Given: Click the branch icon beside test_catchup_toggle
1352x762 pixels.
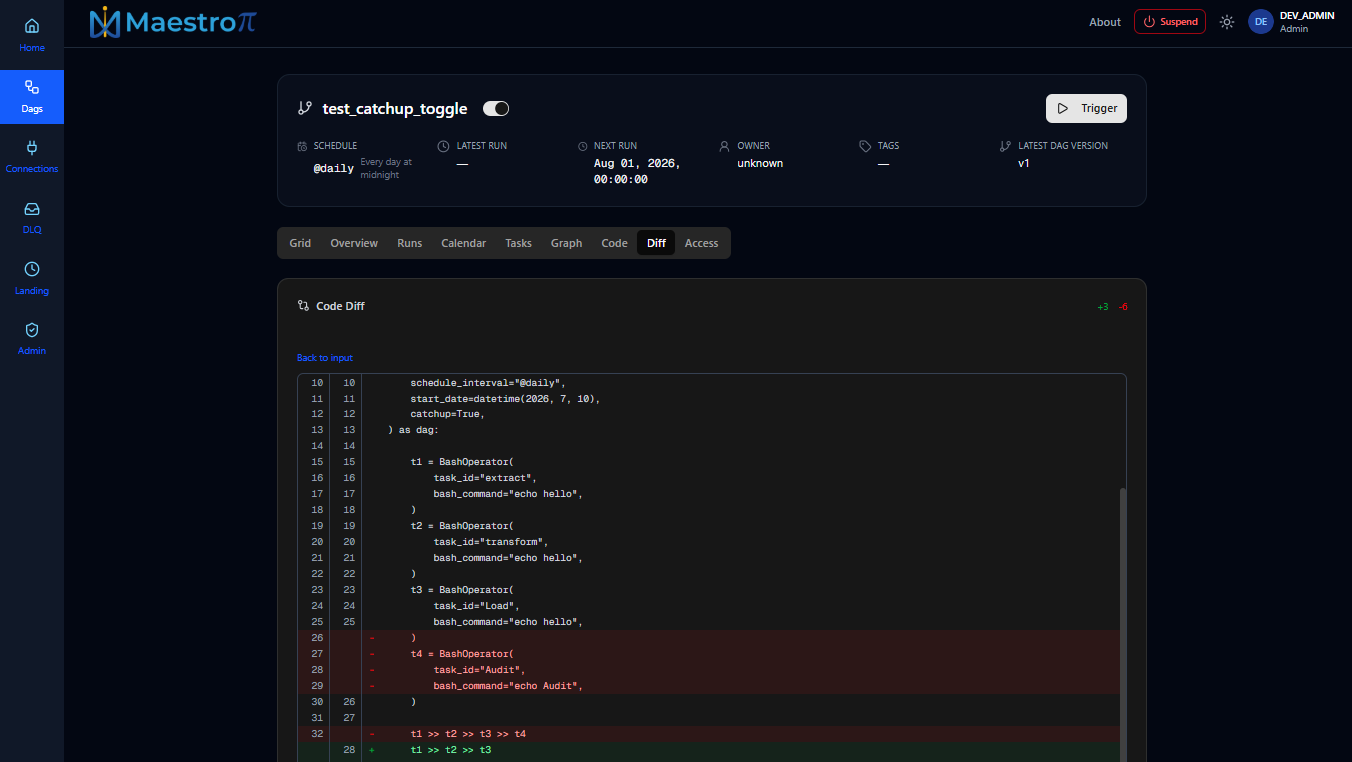Looking at the screenshot, I should tap(305, 108).
